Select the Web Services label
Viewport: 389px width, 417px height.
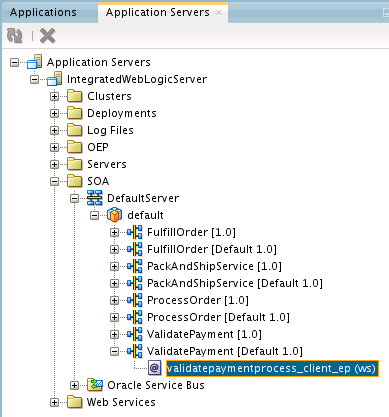[121, 402]
